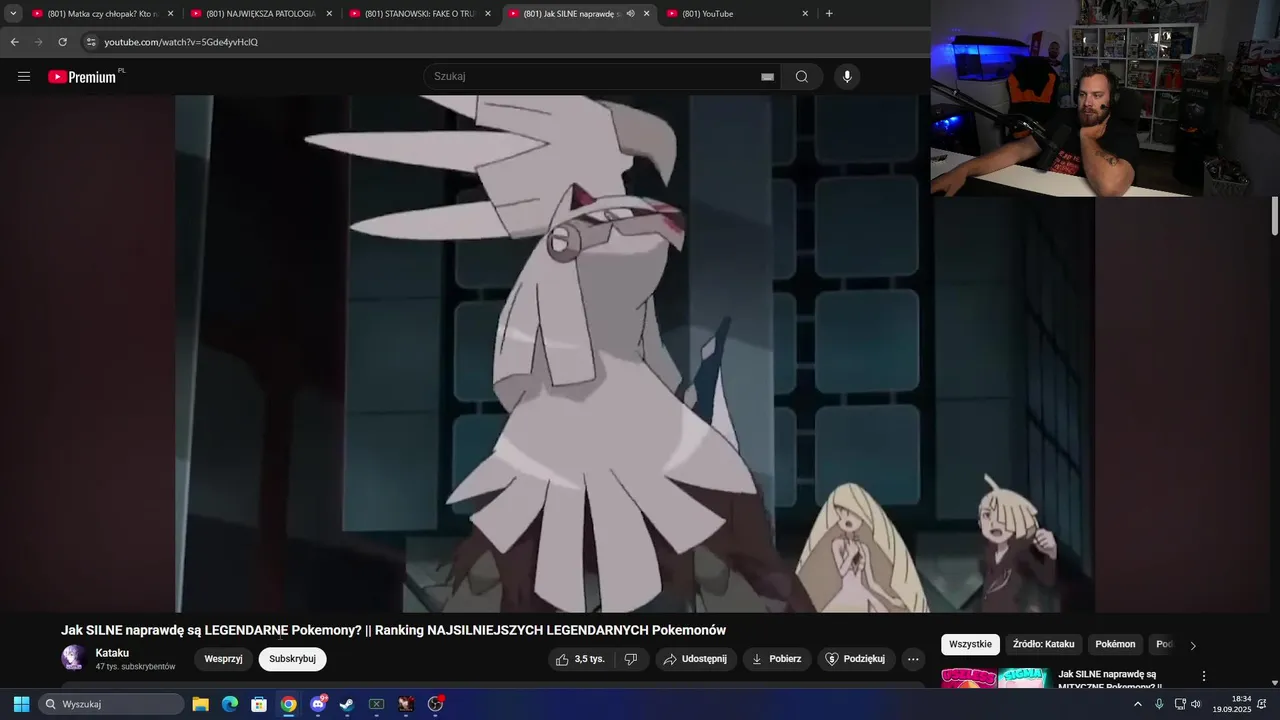Start voice search with the microphone
Viewport: 1280px width, 720px height.
(847, 77)
